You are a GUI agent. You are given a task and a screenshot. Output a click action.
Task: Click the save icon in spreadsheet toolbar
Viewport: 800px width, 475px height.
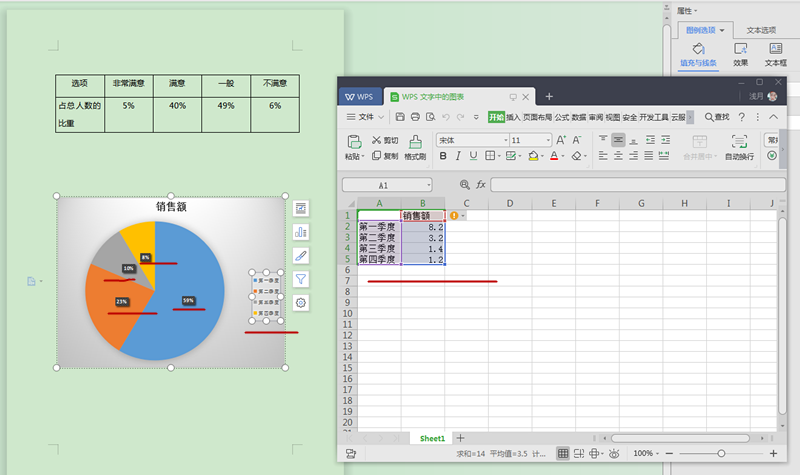(x=400, y=117)
